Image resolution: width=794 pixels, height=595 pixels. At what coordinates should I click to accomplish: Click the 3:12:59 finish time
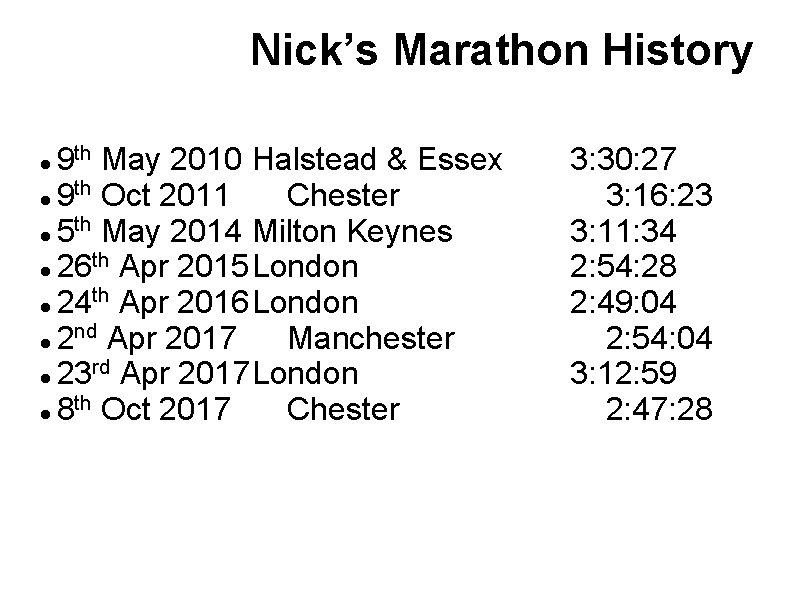623,373
